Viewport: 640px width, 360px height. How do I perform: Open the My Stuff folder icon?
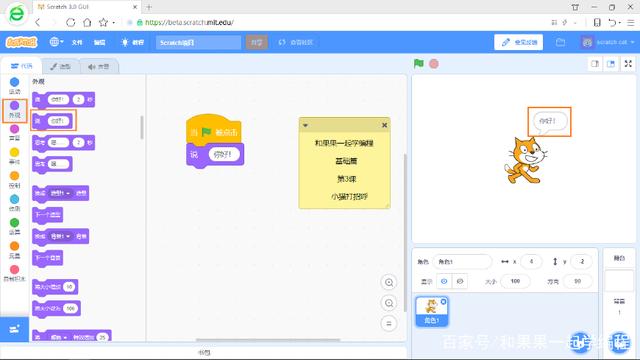(560, 42)
